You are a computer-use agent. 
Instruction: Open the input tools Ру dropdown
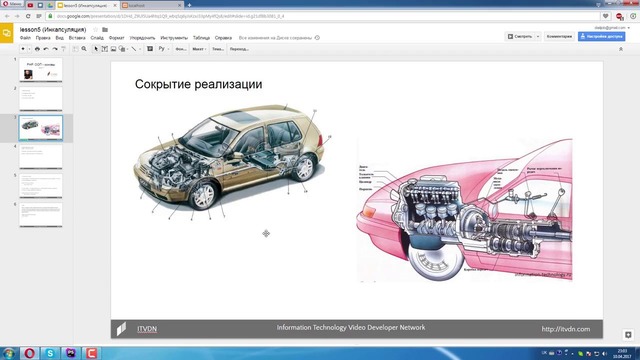(163, 49)
